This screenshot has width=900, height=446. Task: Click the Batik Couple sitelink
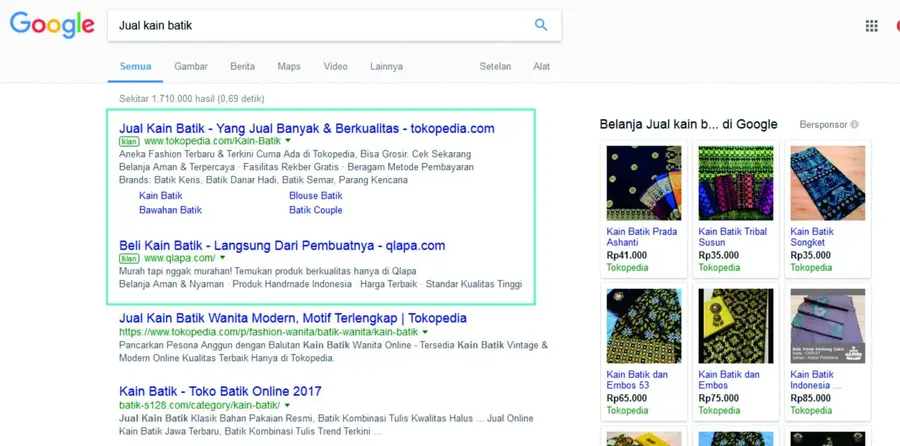click(x=316, y=210)
